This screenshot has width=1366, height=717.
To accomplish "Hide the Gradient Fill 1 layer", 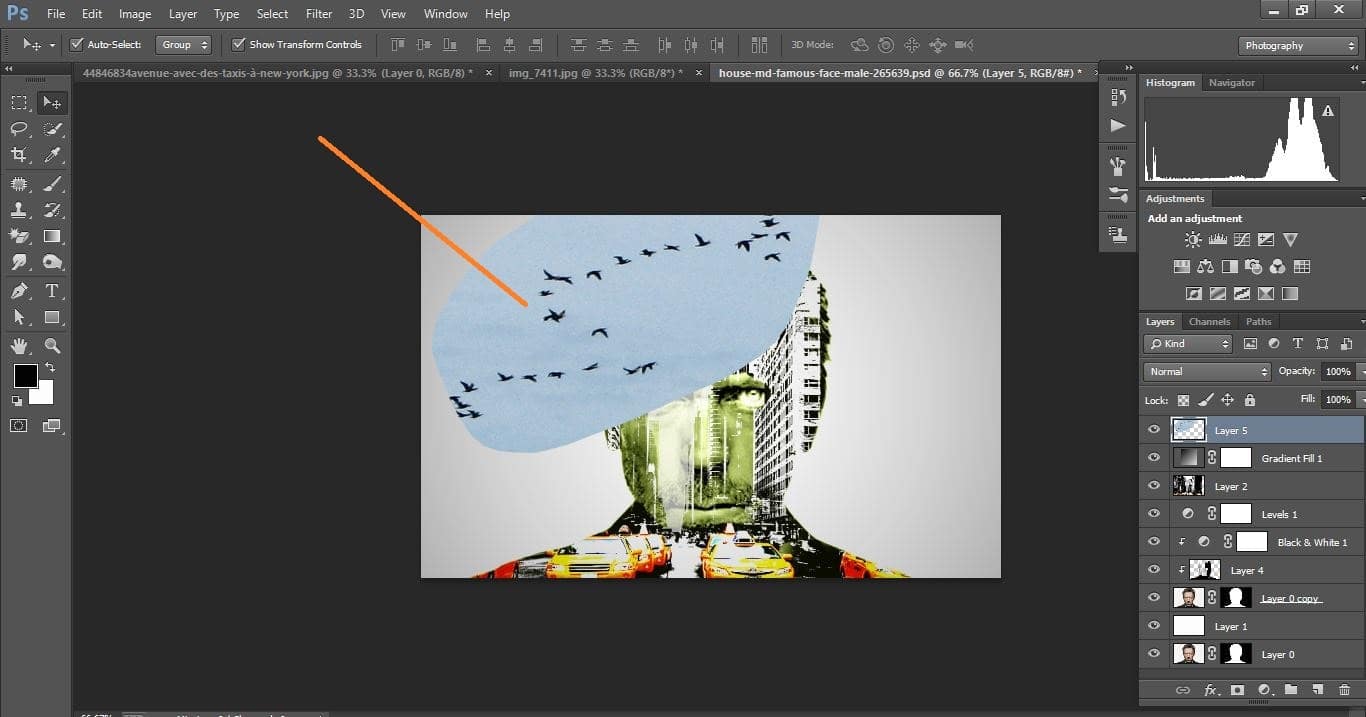I will pyautogui.click(x=1154, y=457).
